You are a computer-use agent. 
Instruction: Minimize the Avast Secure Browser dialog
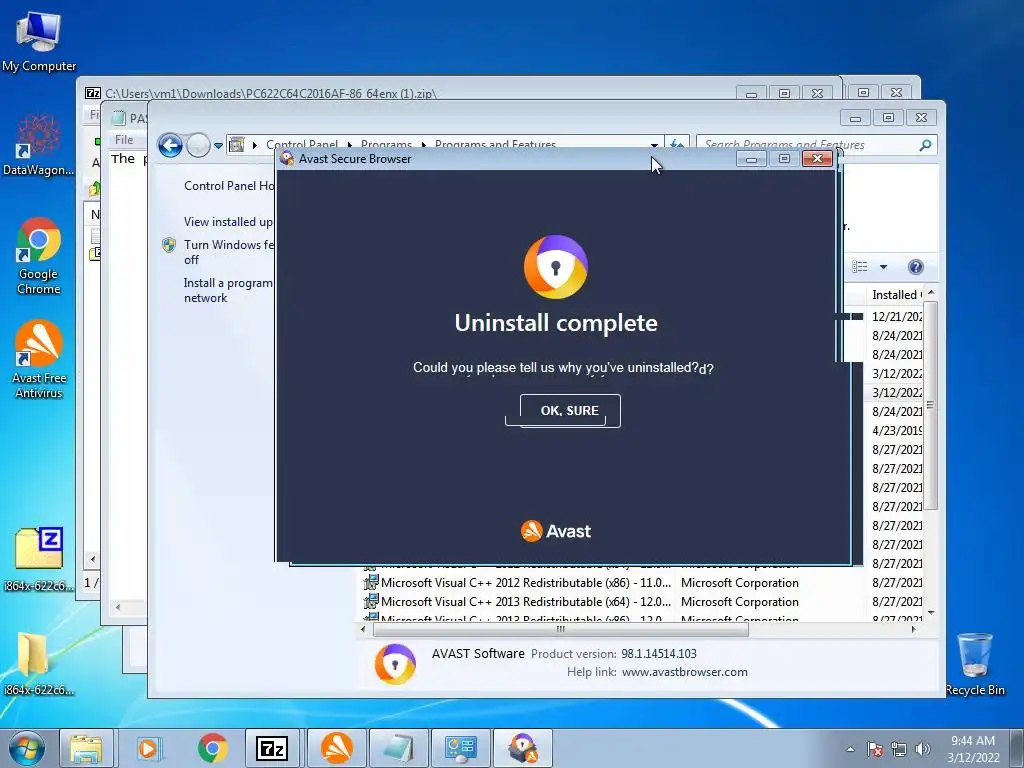coord(752,159)
